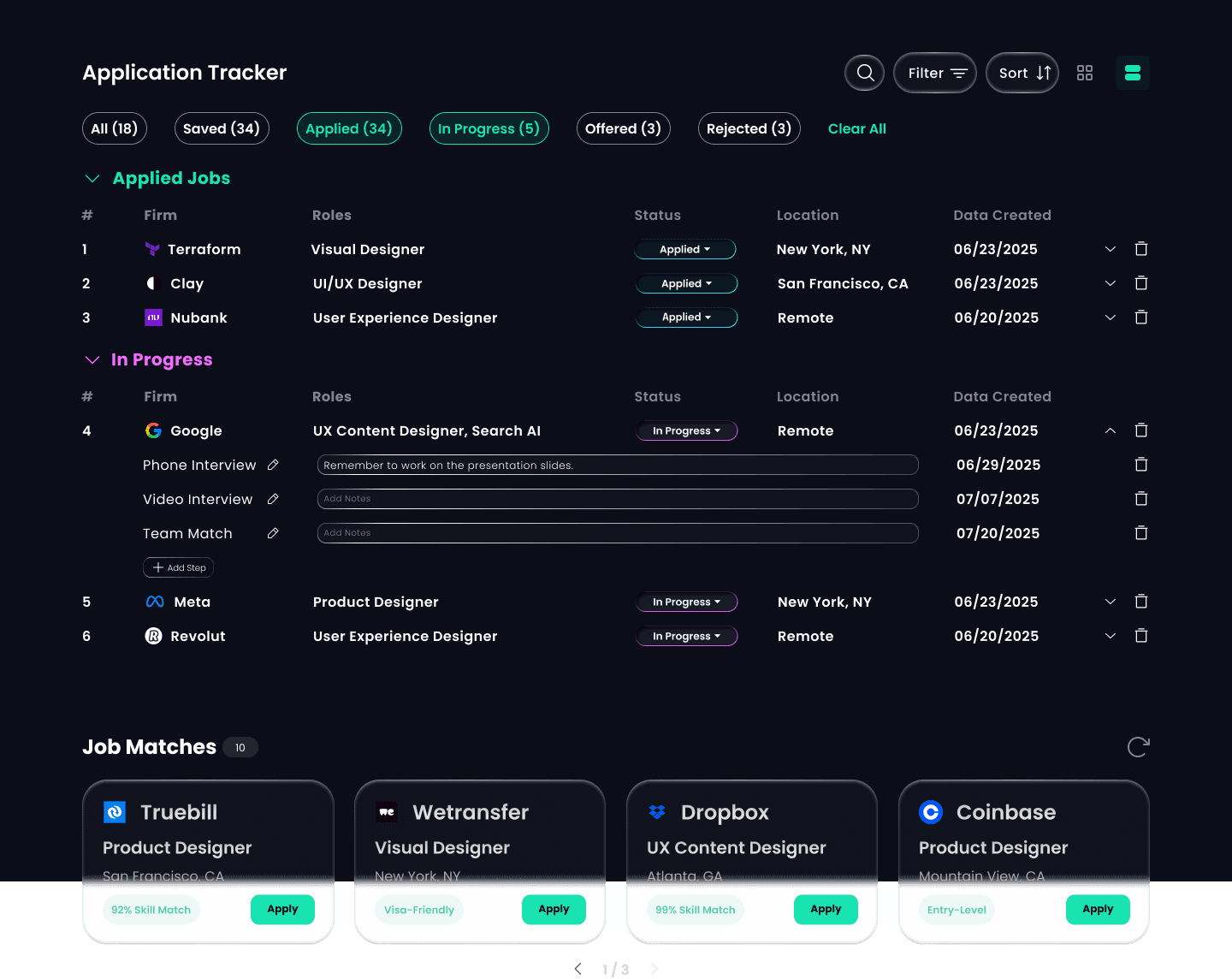Click the Terraform company logo

(x=152, y=249)
